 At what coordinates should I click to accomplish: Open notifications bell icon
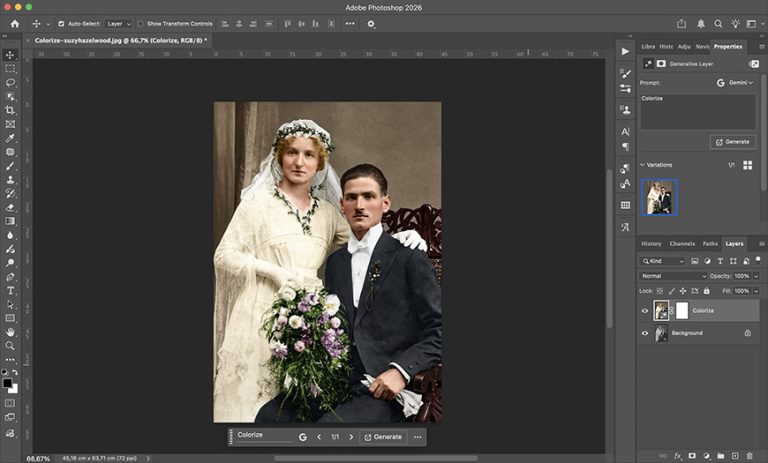point(701,24)
